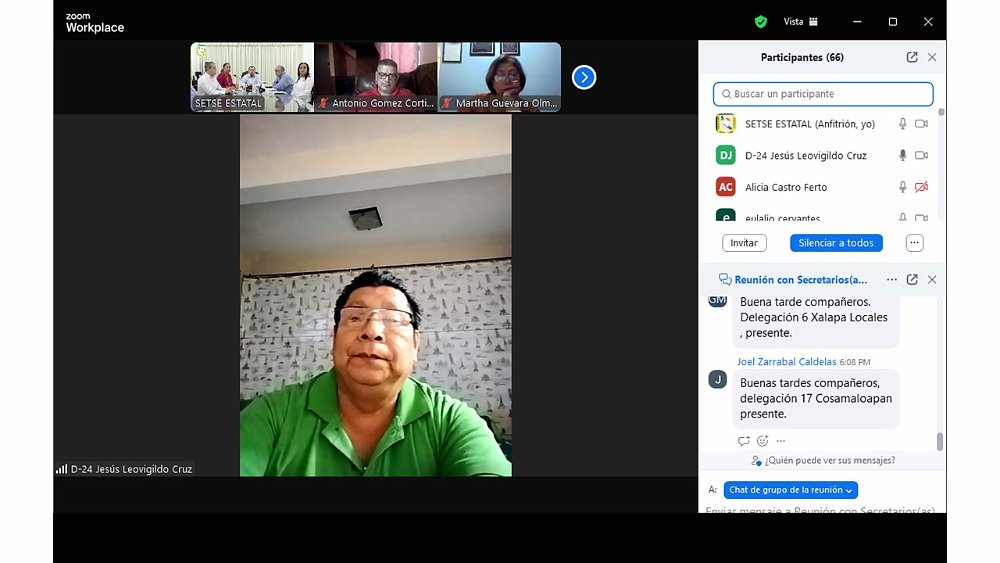The height and width of the screenshot is (563, 1000).
Task: Pop out the Participantes panel
Action: point(912,58)
